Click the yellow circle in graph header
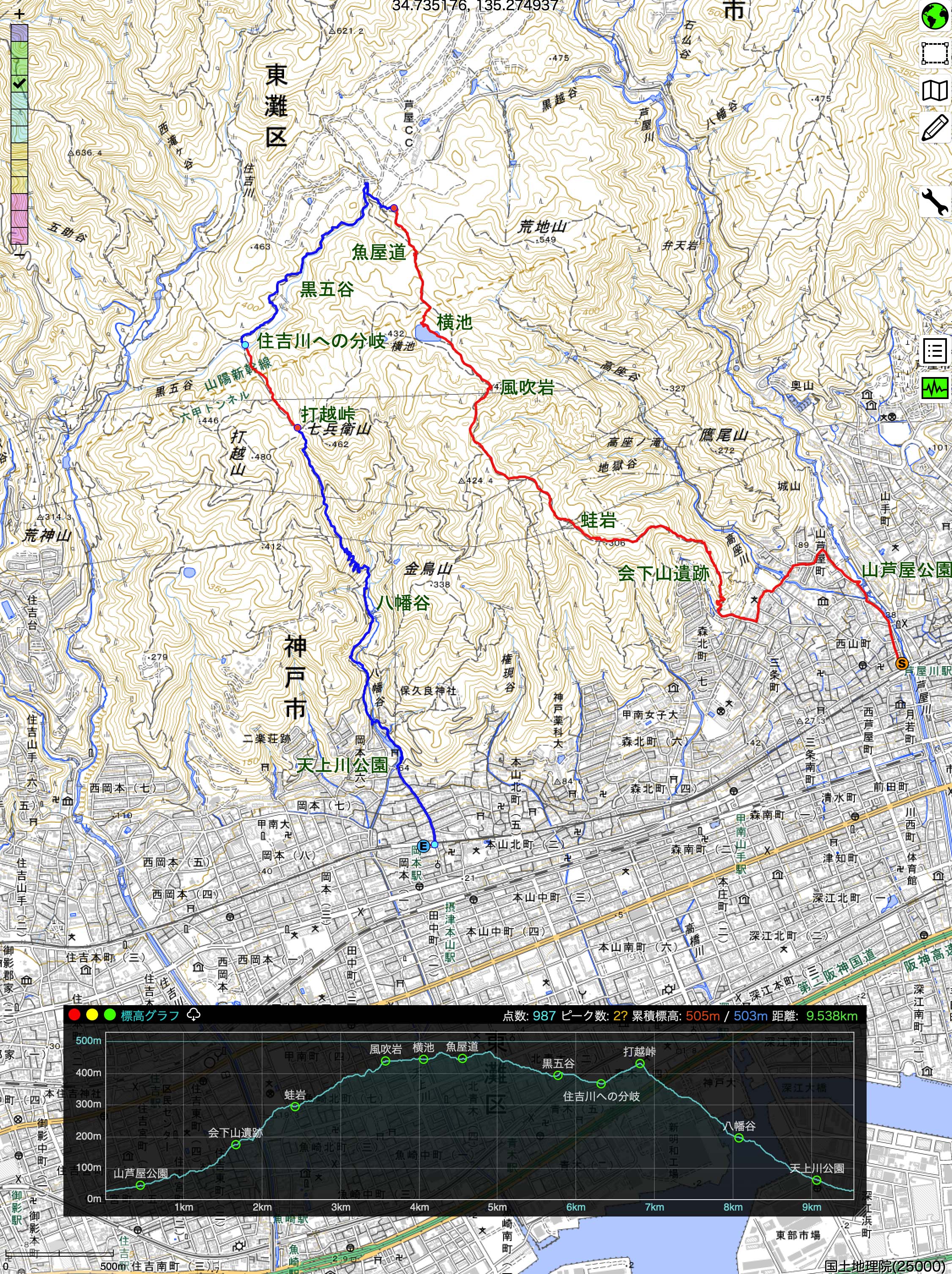This screenshot has height=1274, width=952. coord(92,1015)
